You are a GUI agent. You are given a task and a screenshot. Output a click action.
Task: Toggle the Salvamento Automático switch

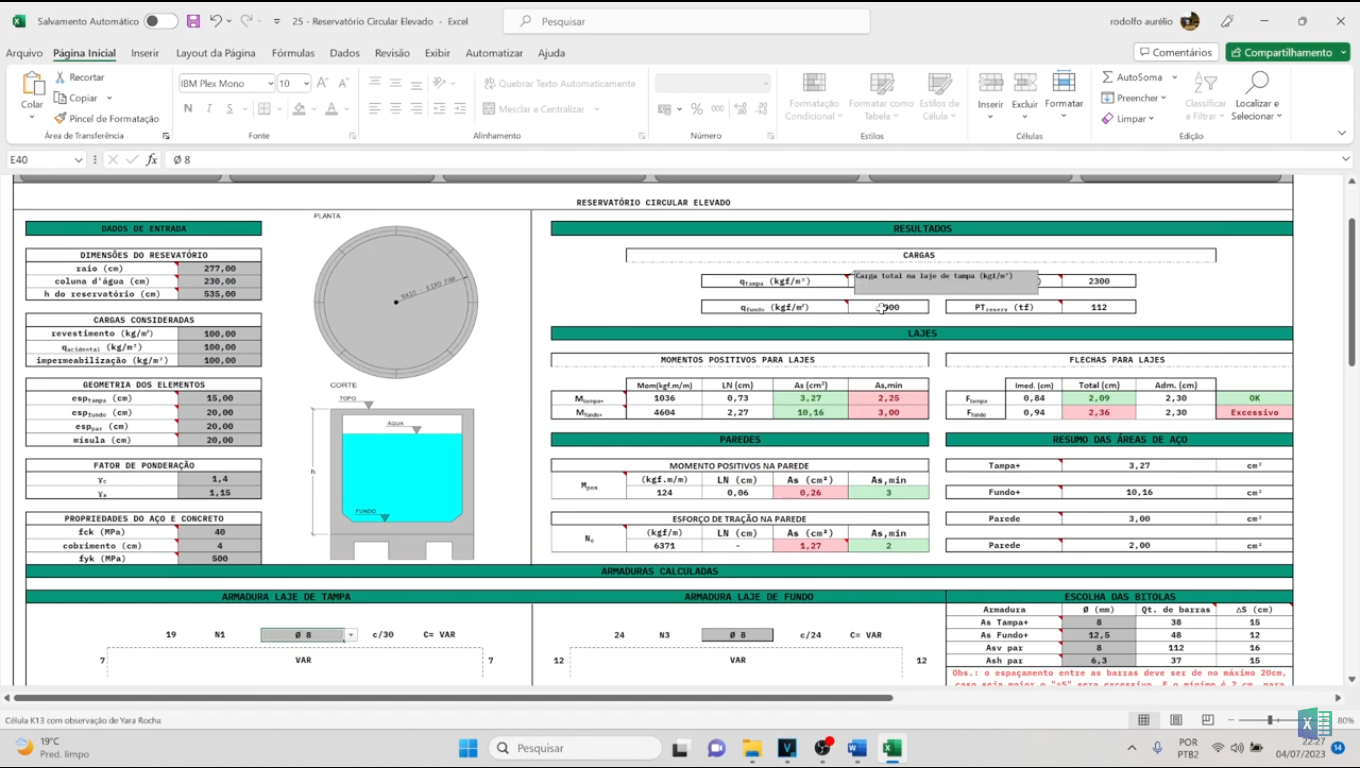pyautogui.click(x=160, y=21)
